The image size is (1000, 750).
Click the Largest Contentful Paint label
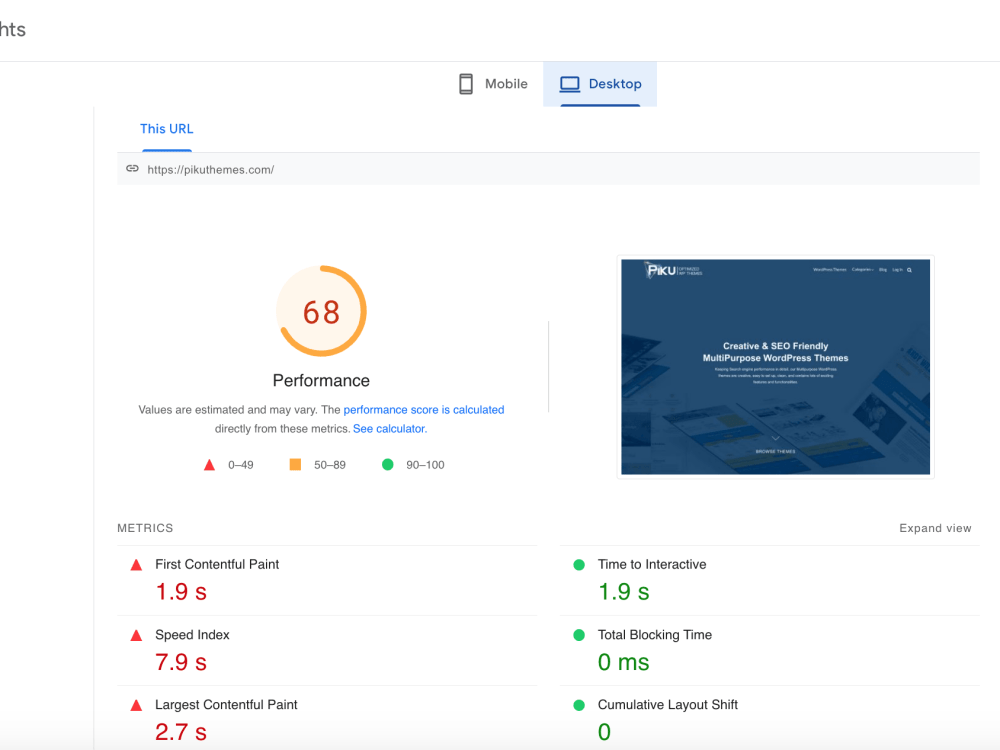(x=226, y=705)
